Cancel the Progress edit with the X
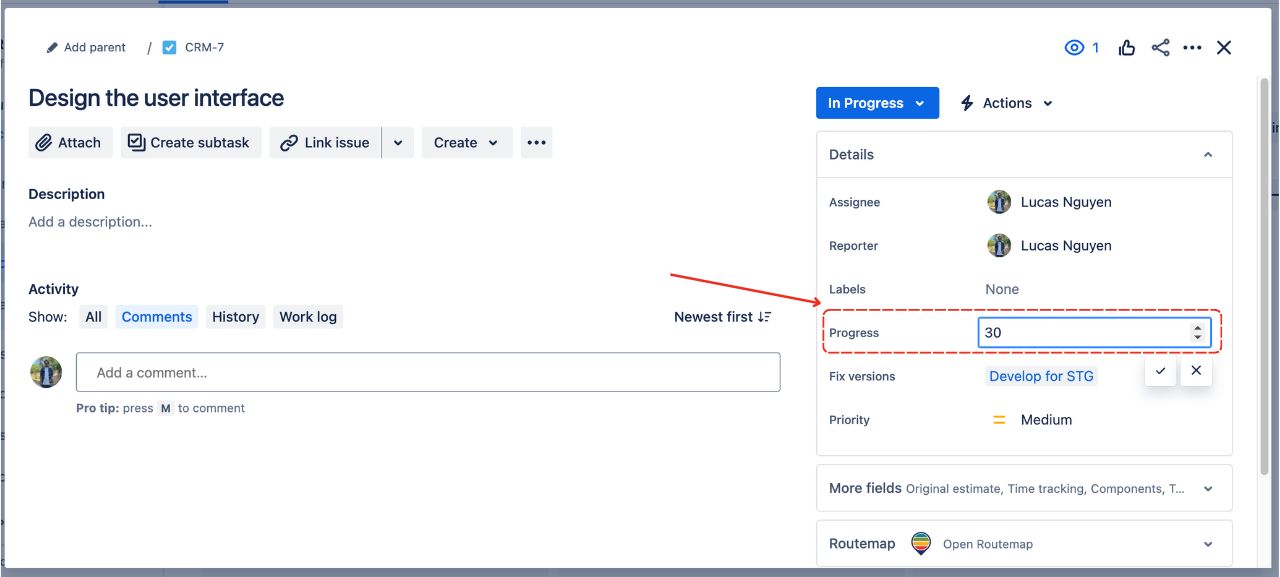Screen dimensions: 1280x577 pos(1196,370)
